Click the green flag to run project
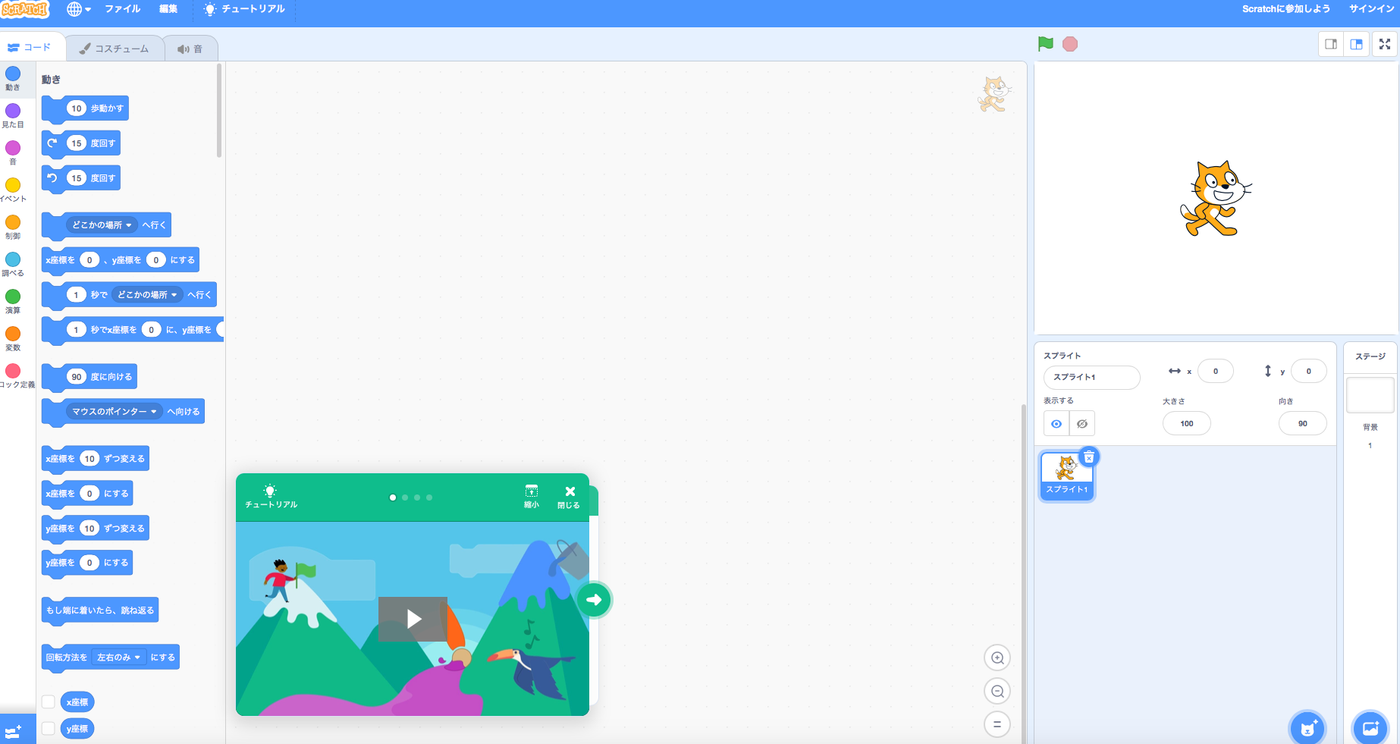This screenshot has width=1400, height=744. pyautogui.click(x=1046, y=44)
